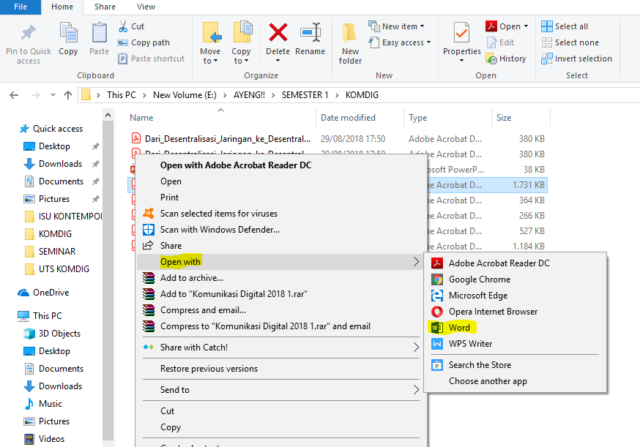This screenshot has height=447, width=640.
Task: Open Downloads under Quick access
Action: (x=60, y=164)
